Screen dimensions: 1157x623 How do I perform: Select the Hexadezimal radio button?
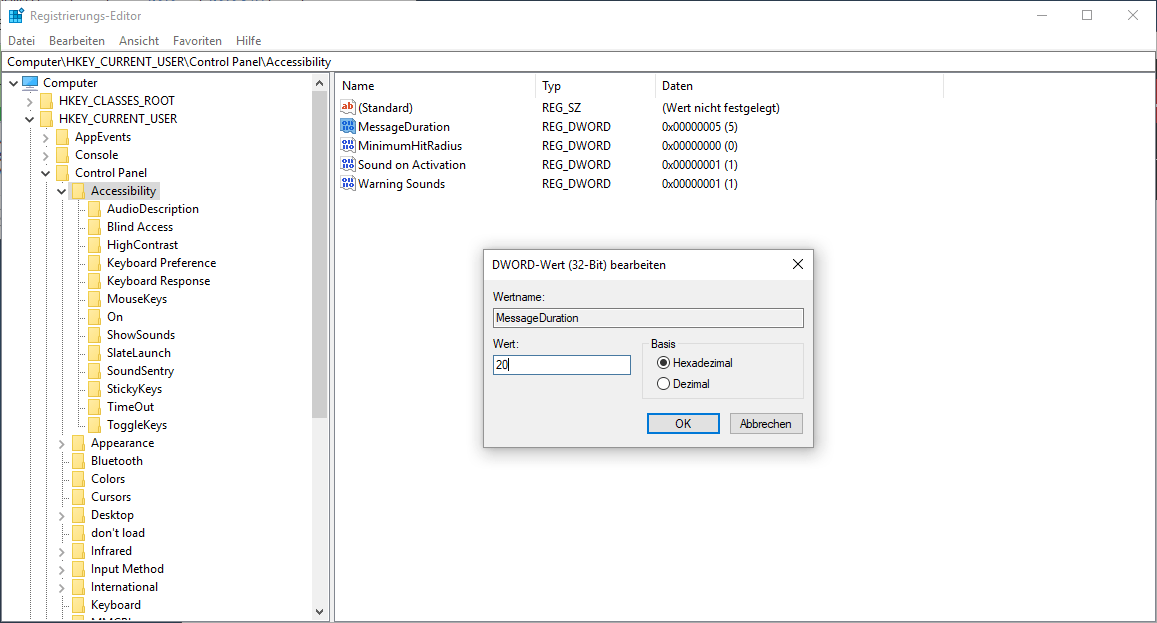click(663, 363)
